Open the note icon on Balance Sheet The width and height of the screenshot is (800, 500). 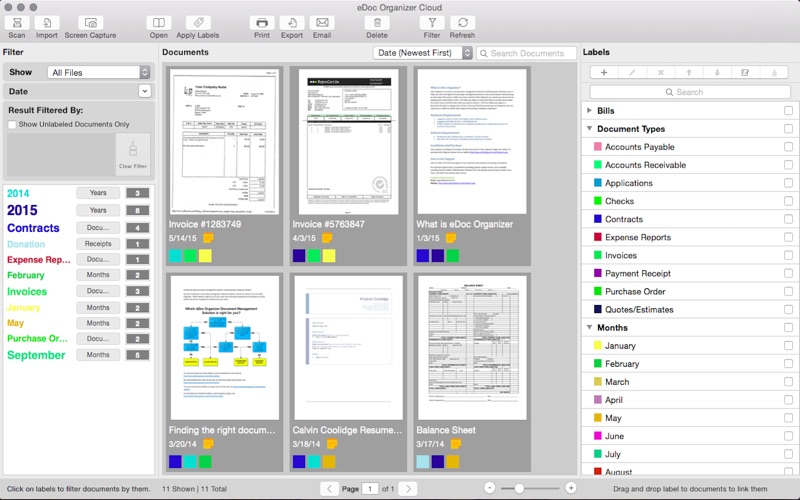pyautogui.click(x=456, y=444)
